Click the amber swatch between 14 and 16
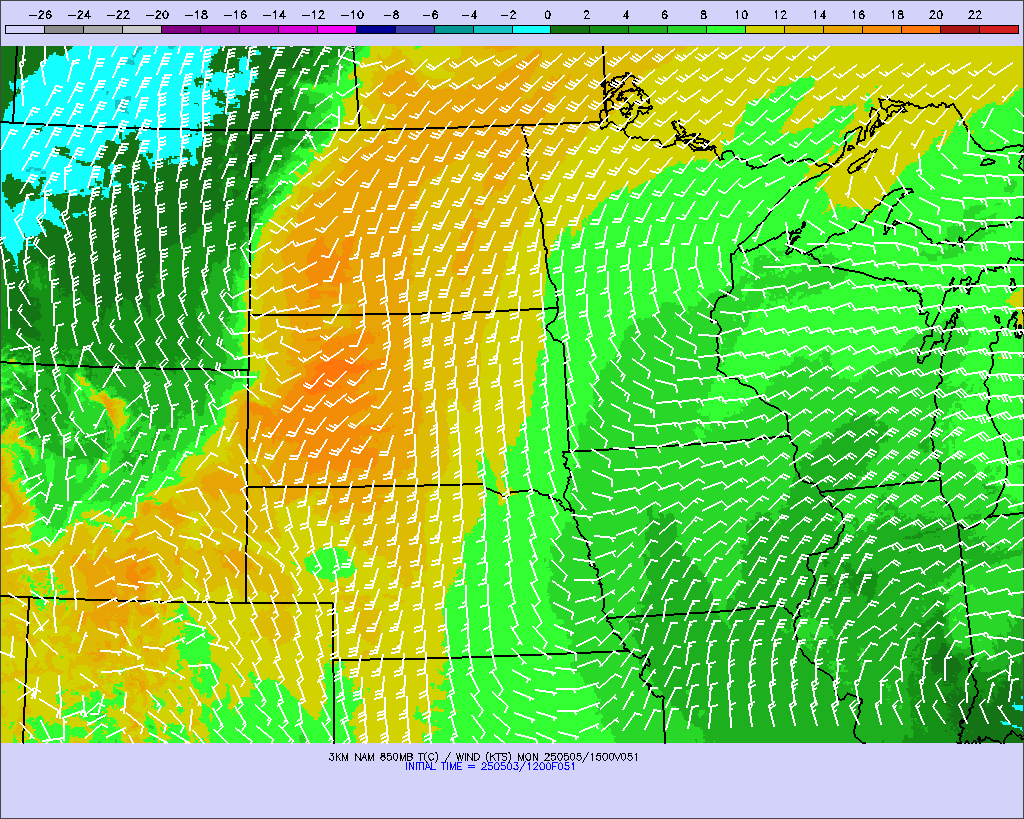Screen dimensions: 1024x819 [x=843, y=29]
